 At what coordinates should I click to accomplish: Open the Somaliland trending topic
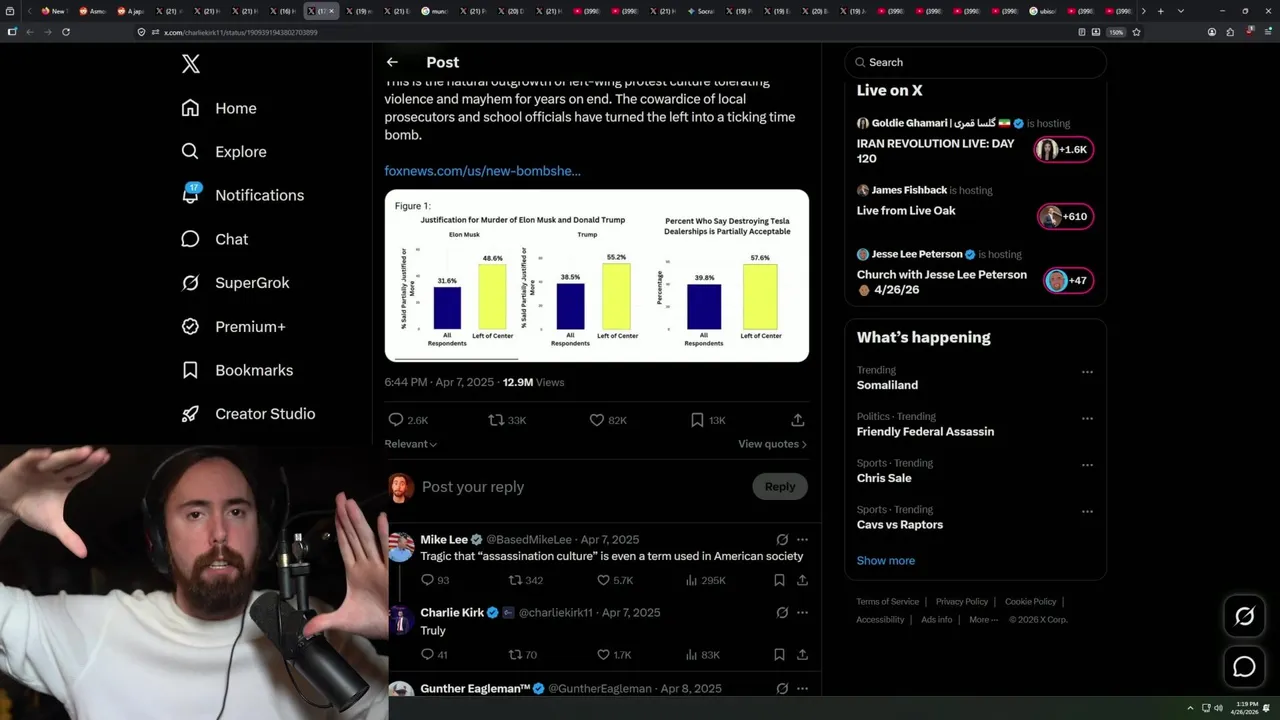coord(887,385)
